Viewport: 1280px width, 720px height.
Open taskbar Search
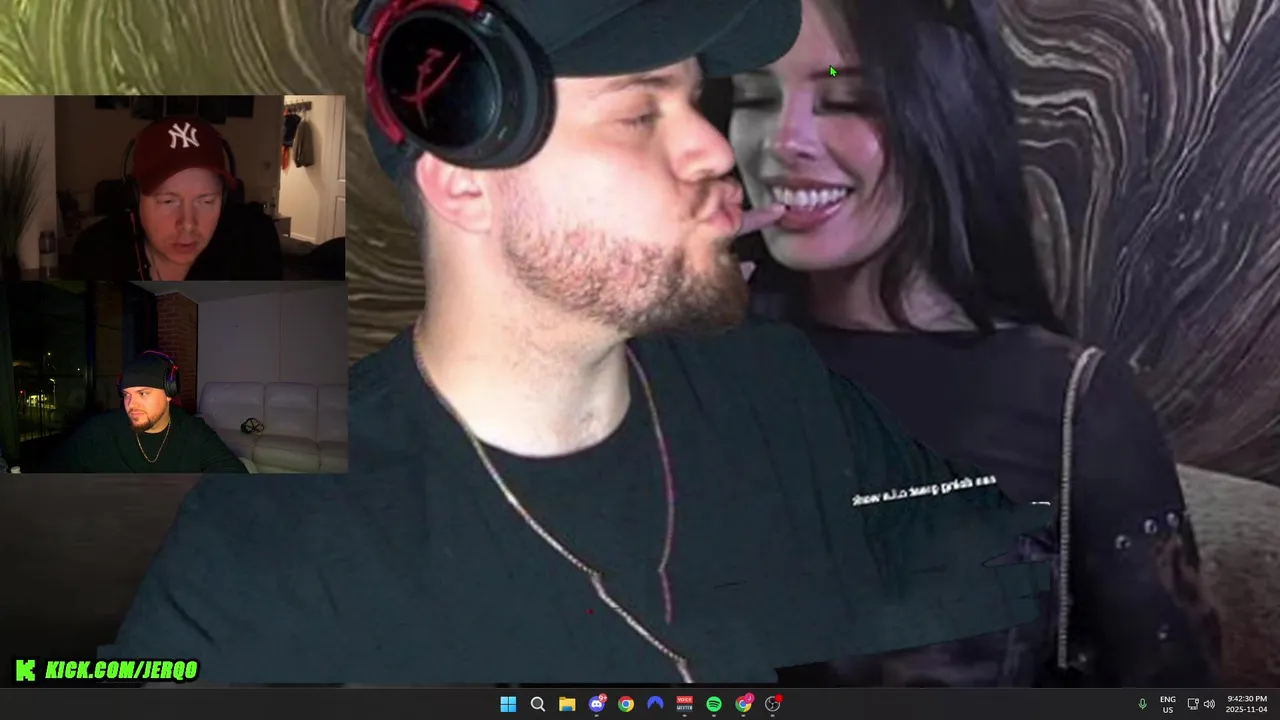tap(537, 704)
